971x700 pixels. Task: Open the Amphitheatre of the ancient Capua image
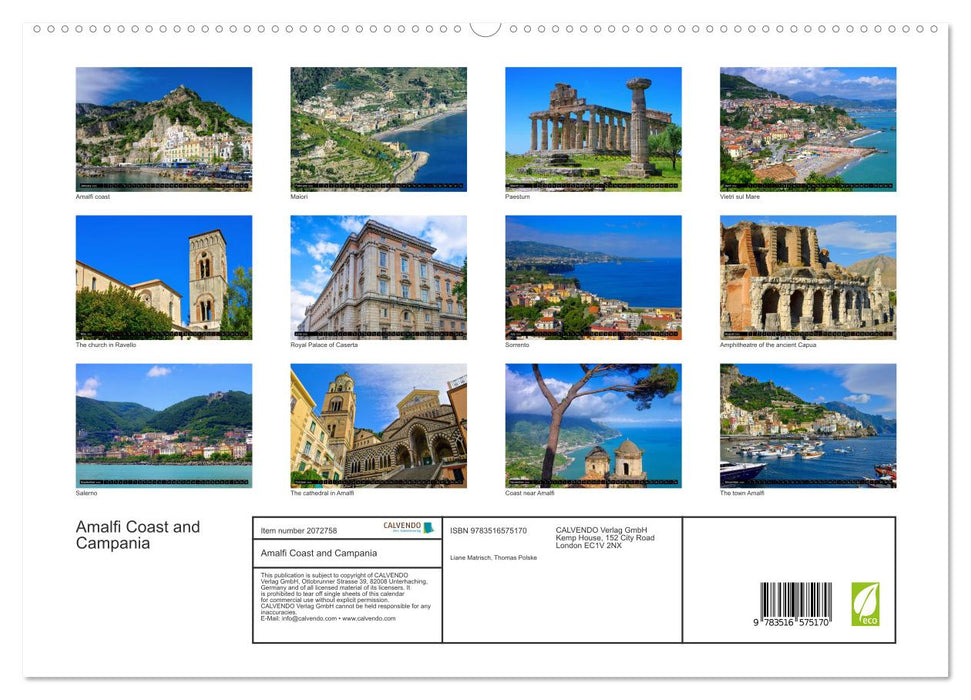pyautogui.click(x=808, y=277)
